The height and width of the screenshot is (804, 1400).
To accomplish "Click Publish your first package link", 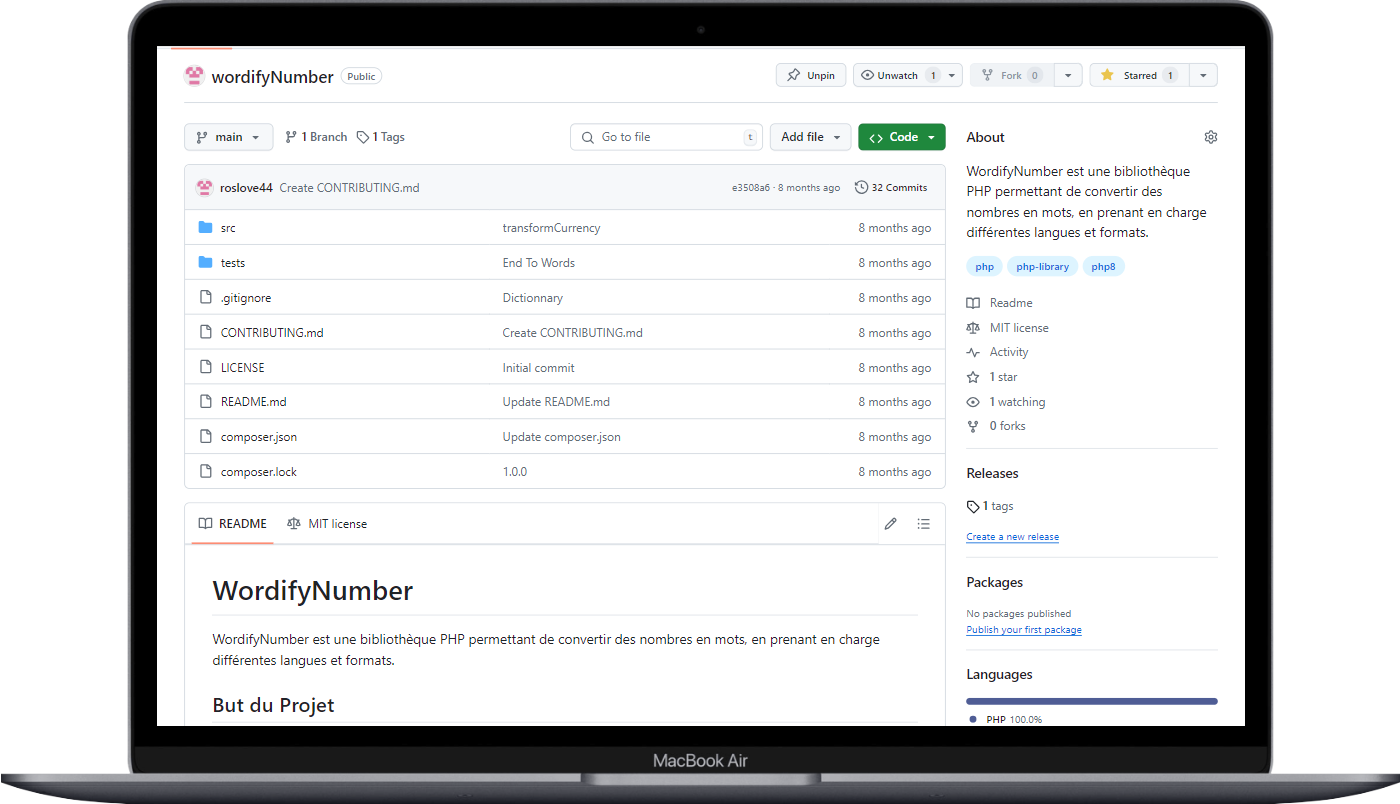I will pos(1024,630).
